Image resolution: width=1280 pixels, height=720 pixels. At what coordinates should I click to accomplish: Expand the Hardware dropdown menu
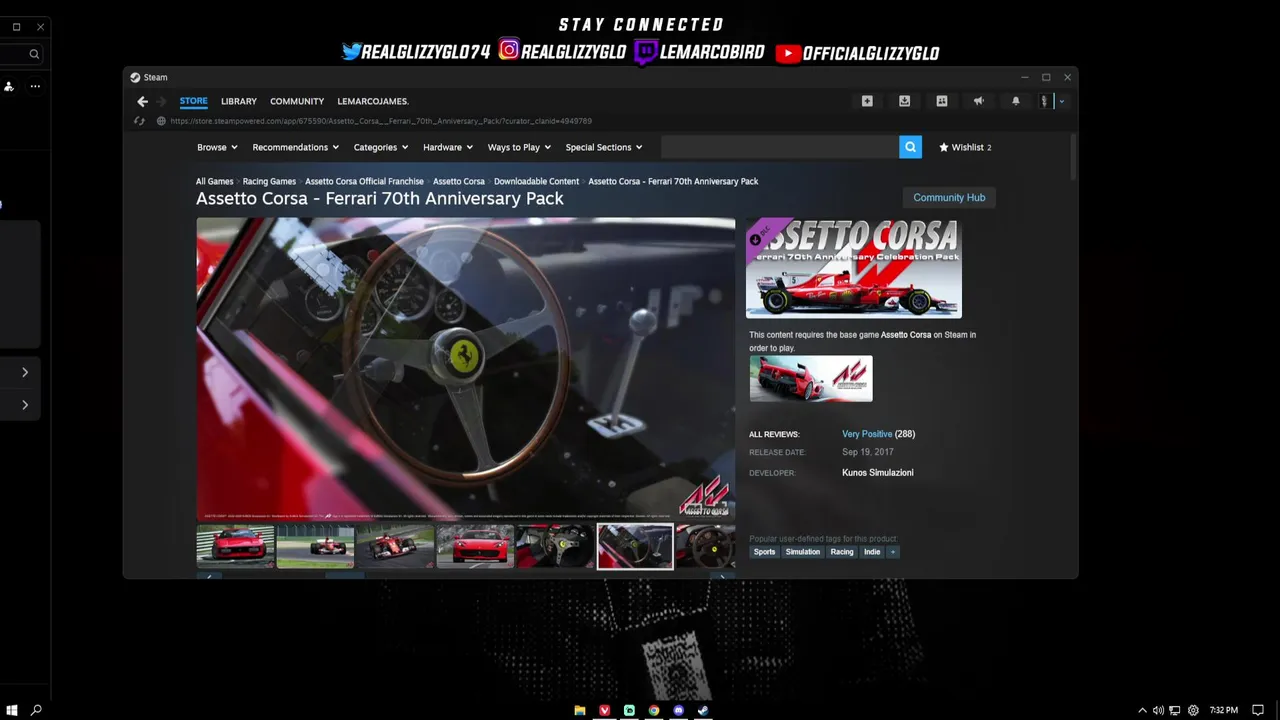pos(448,147)
